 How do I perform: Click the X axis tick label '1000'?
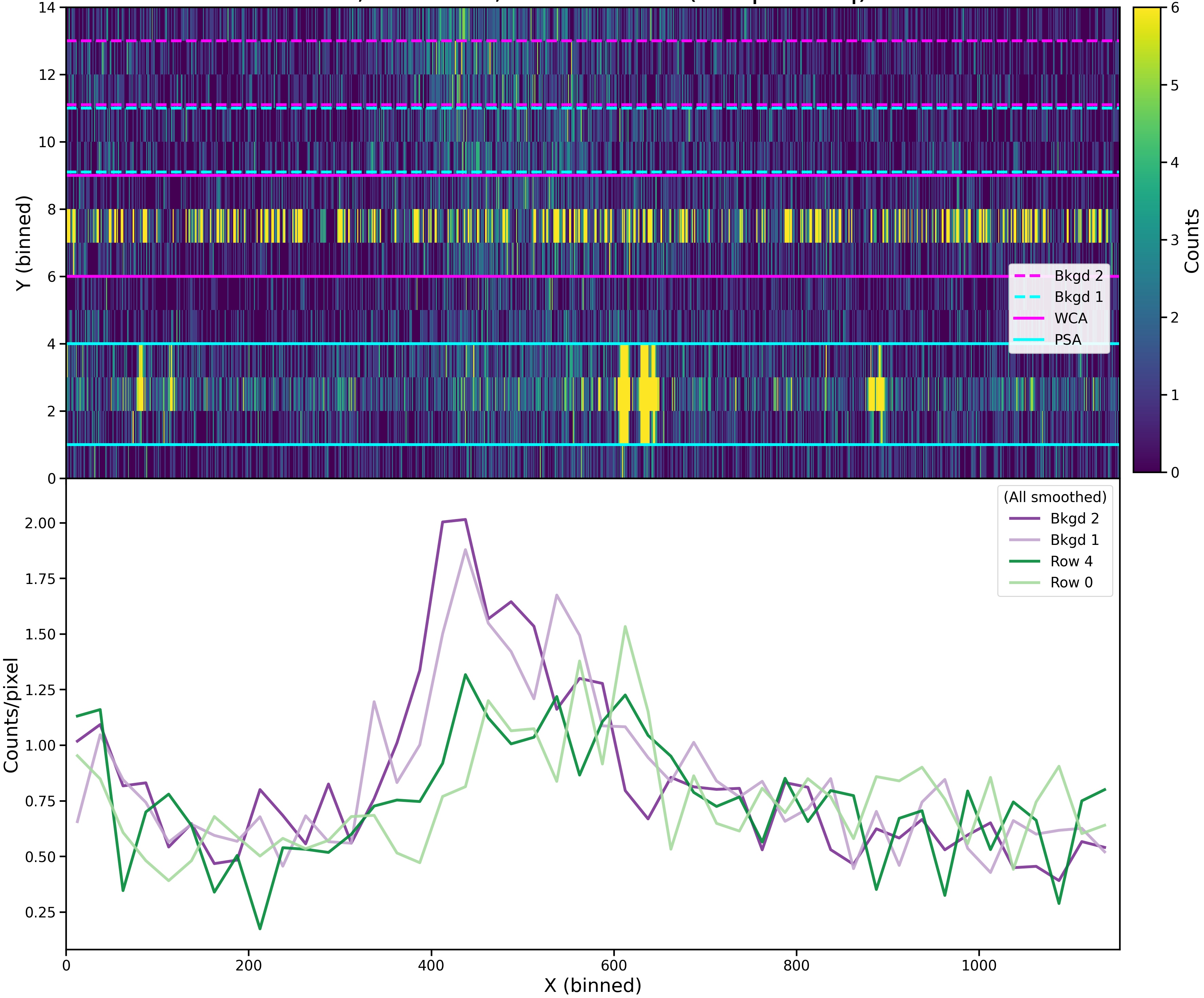(979, 965)
